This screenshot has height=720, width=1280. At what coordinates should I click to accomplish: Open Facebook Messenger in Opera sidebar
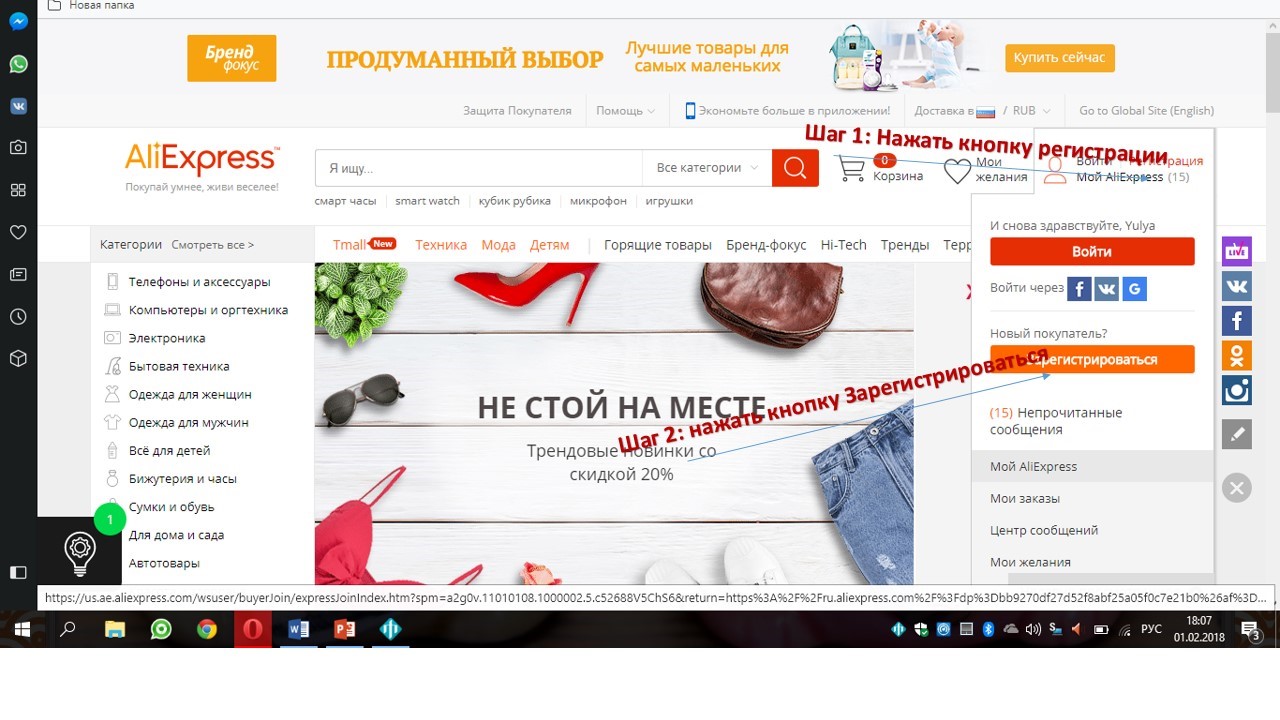point(18,21)
